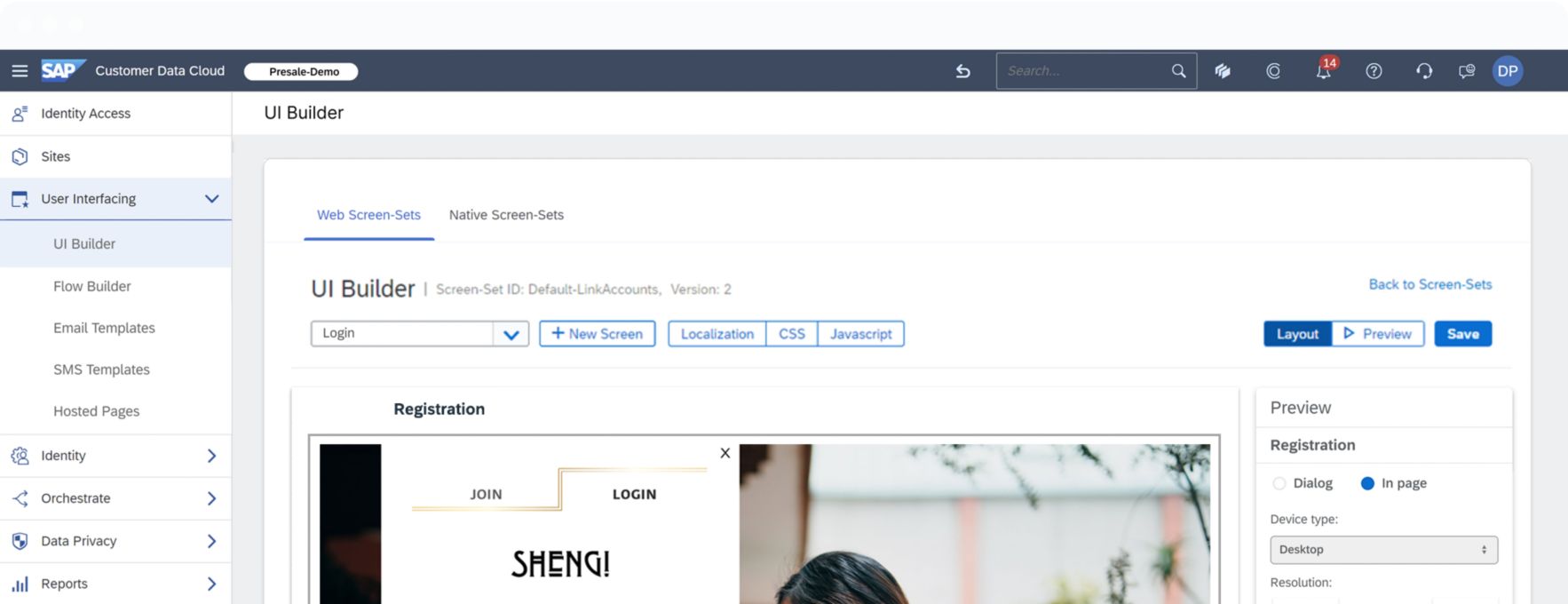Click the undo arrow icon in header
Screen dimensions: 1568x604
962,71
